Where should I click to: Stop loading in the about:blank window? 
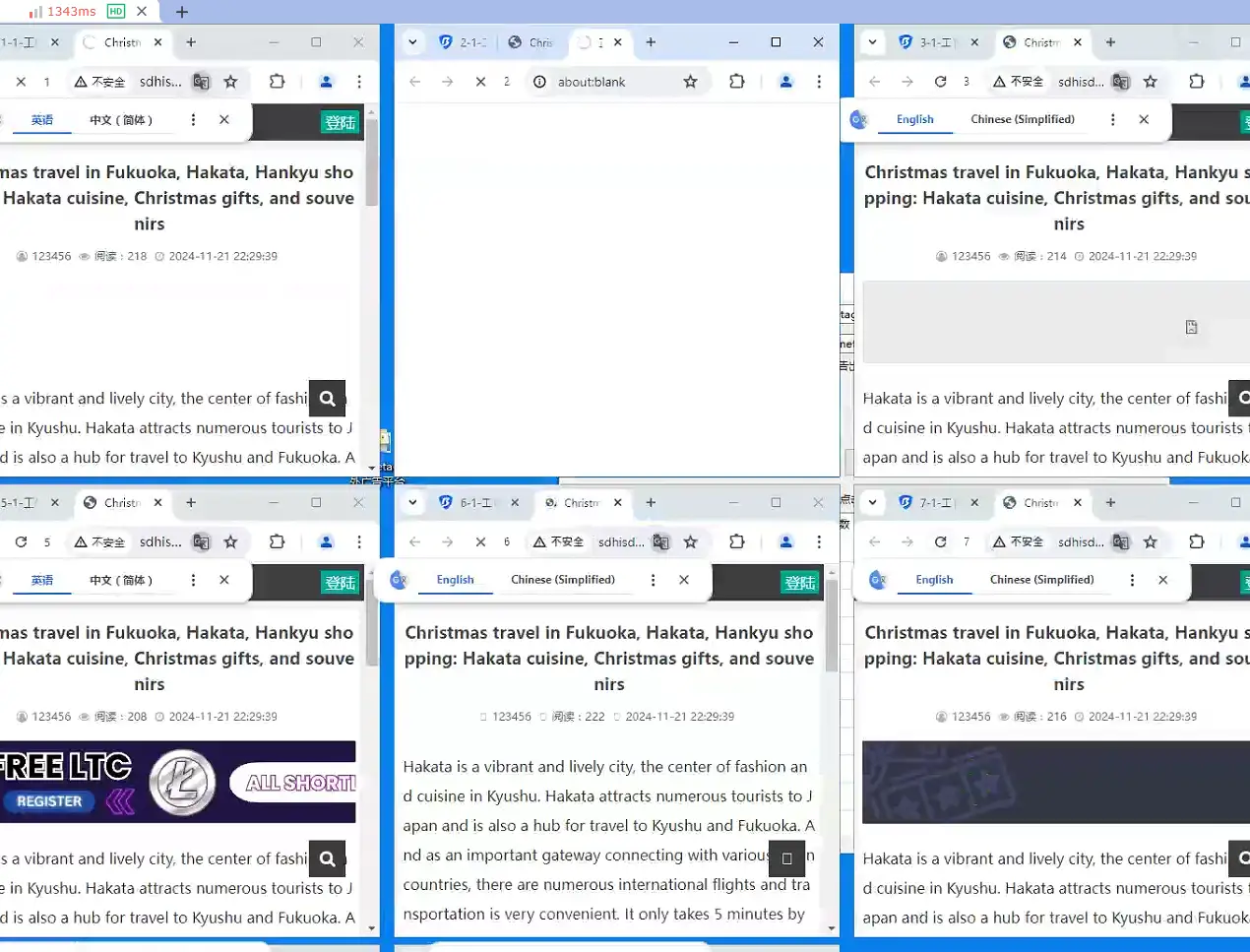480,82
